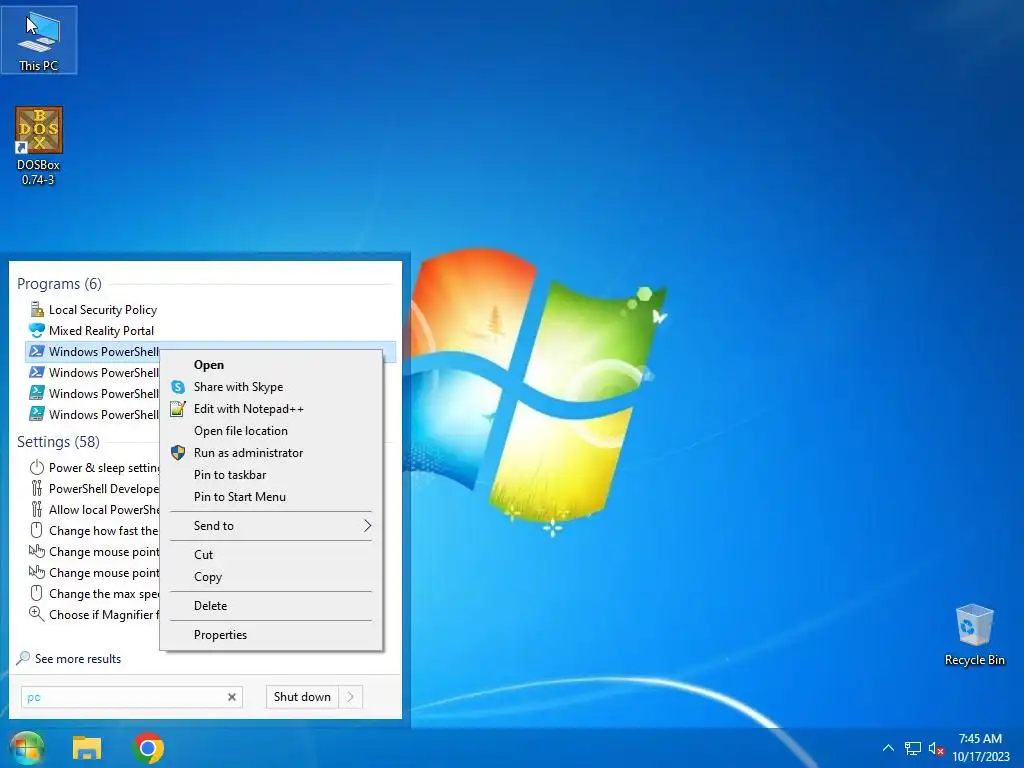1024x768 pixels.
Task: Select the DOSBox 0.74-3 desktop shortcut
Action: click(x=39, y=146)
